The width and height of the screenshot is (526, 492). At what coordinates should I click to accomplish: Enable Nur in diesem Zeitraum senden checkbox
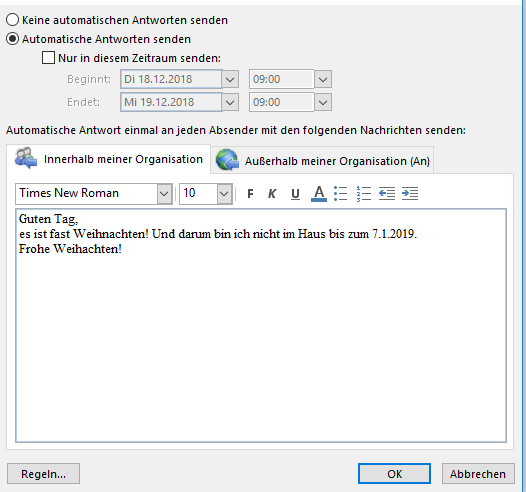click(48, 58)
